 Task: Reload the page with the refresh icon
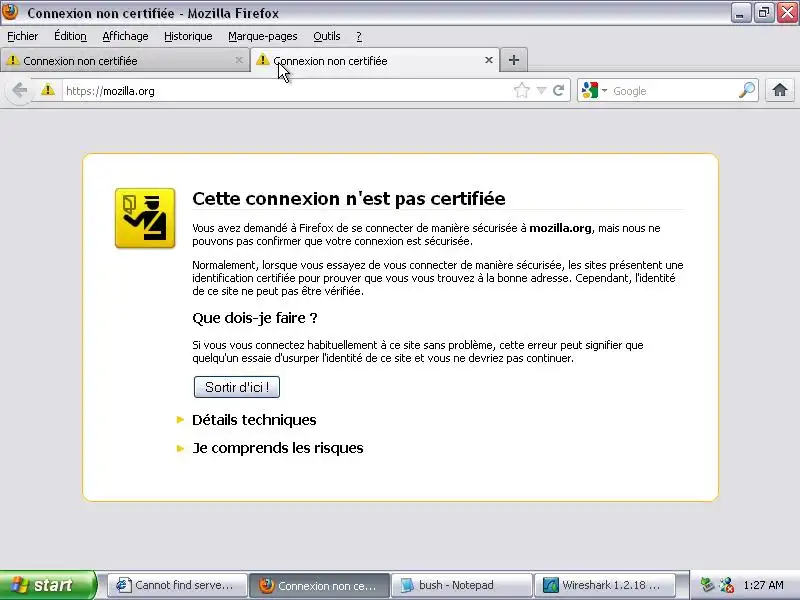[x=559, y=91]
